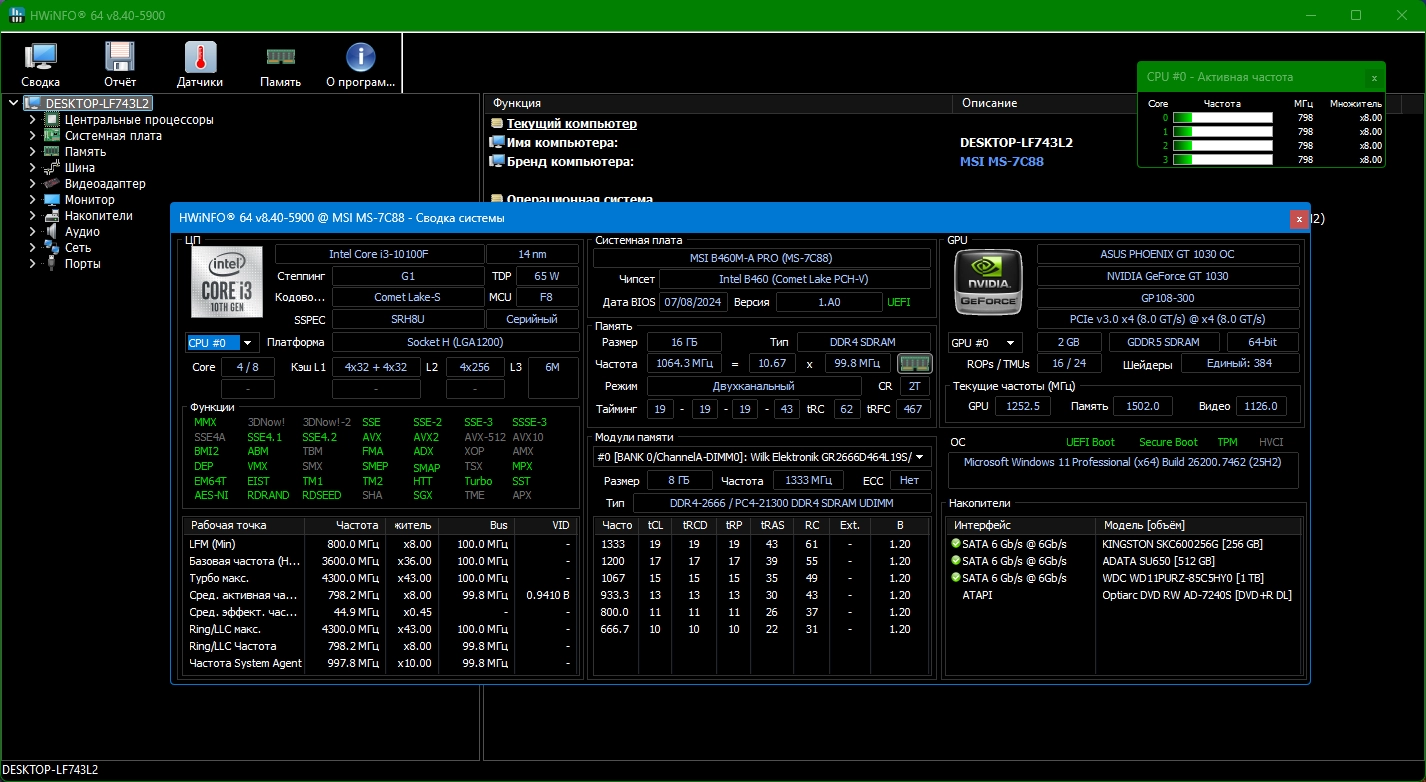The width and height of the screenshot is (1426, 782).
Task: Click the computer icon beside Имя компьютера
Action: click(x=497, y=143)
